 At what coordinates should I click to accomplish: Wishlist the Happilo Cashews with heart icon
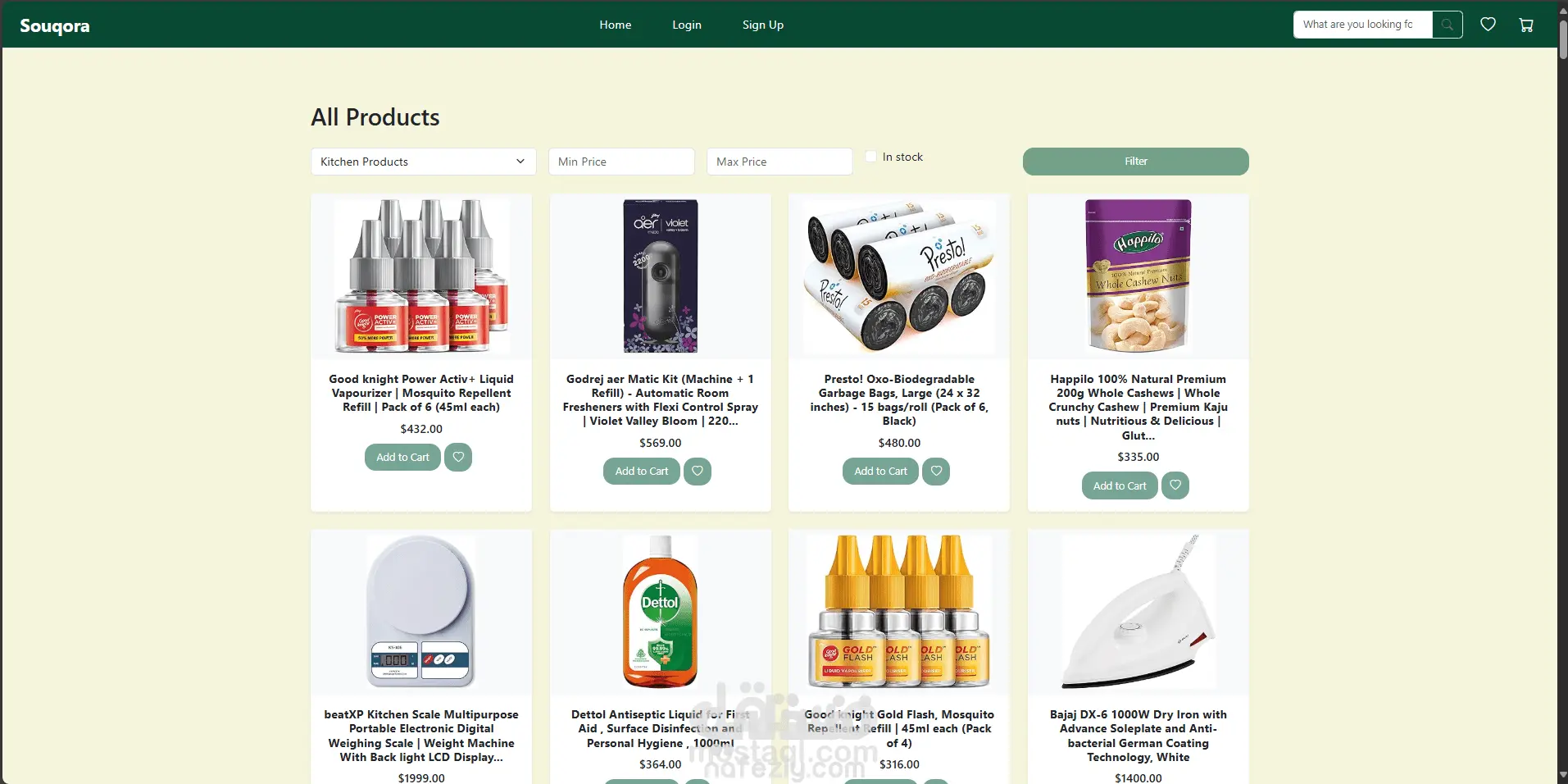pyautogui.click(x=1175, y=485)
